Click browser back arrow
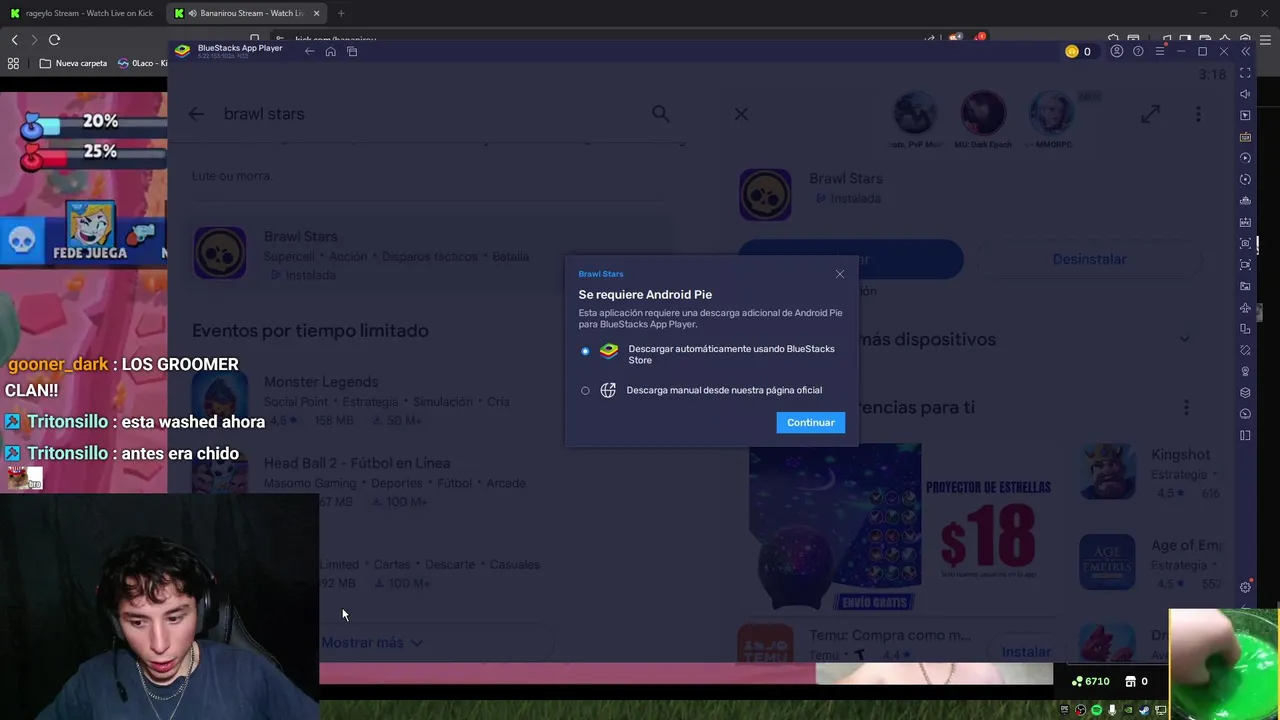This screenshot has height=720, width=1280. click(x=14, y=40)
